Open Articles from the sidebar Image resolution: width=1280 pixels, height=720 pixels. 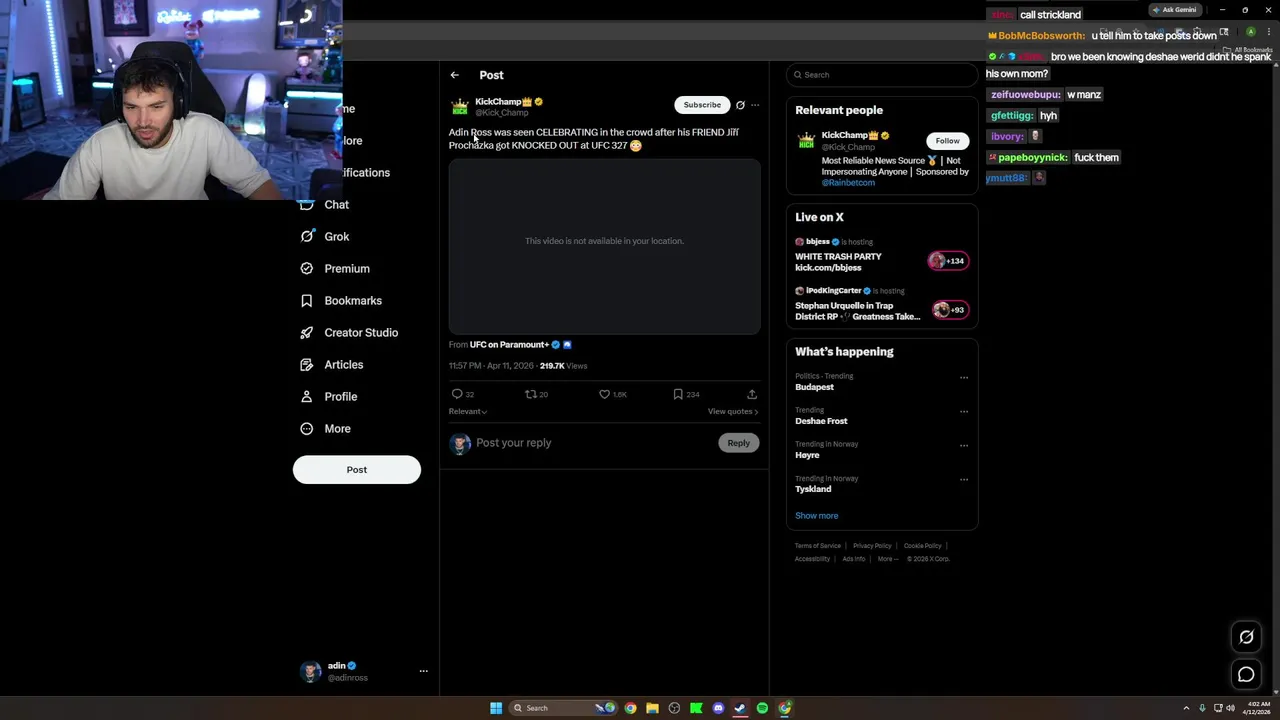(343, 364)
